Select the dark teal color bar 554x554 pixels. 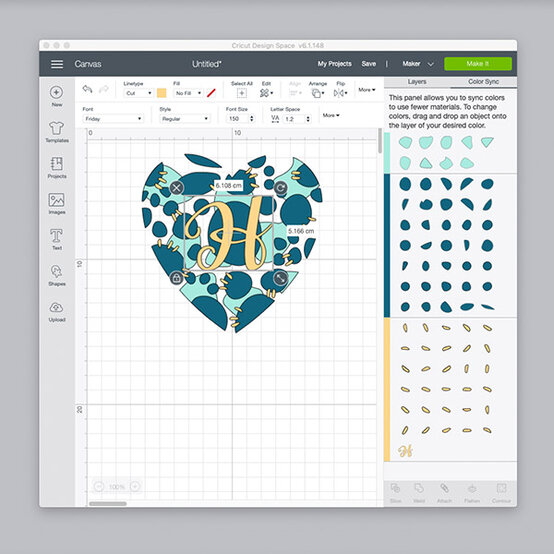pyautogui.click(x=387, y=246)
